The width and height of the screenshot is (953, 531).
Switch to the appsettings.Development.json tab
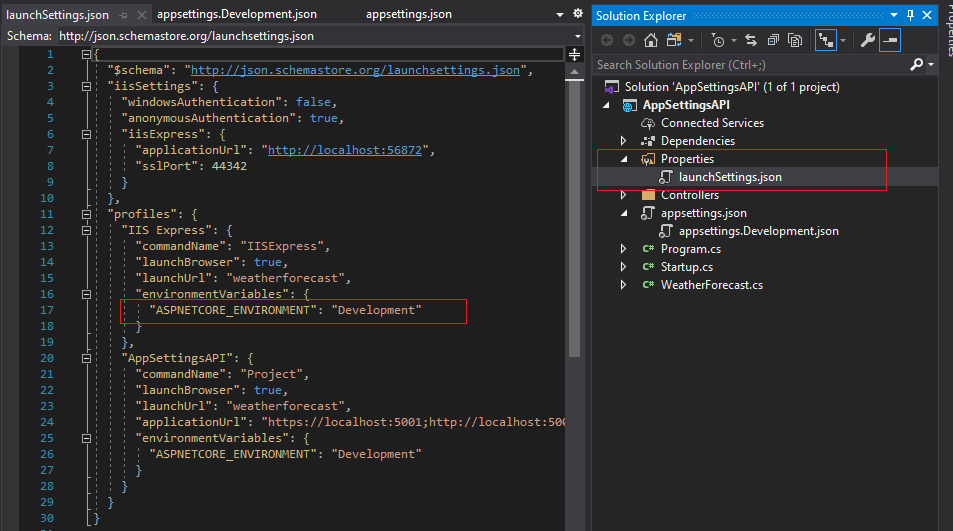tap(237, 14)
